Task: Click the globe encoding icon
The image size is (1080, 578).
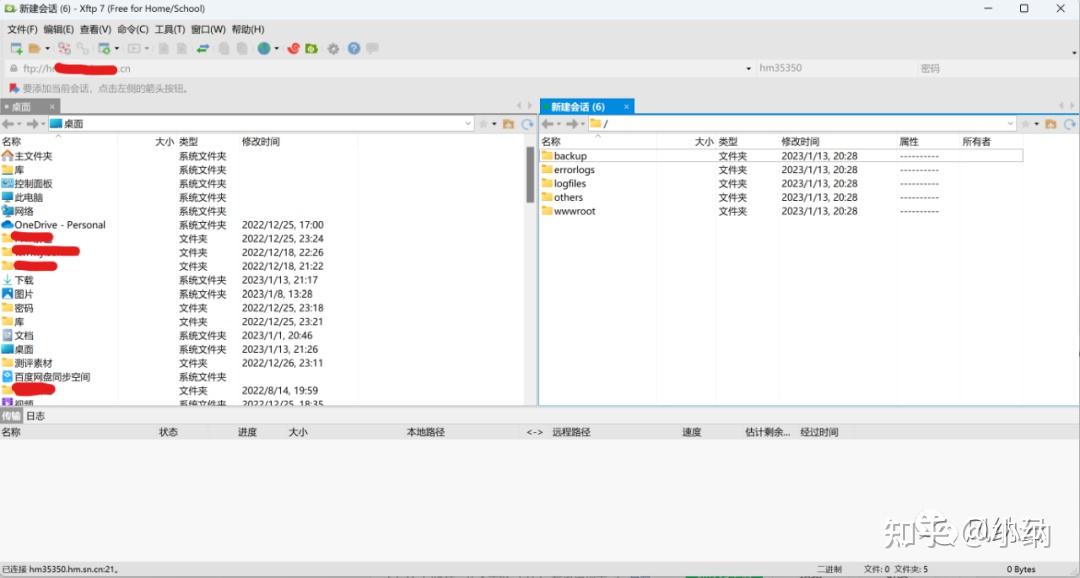Action: (264, 48)
